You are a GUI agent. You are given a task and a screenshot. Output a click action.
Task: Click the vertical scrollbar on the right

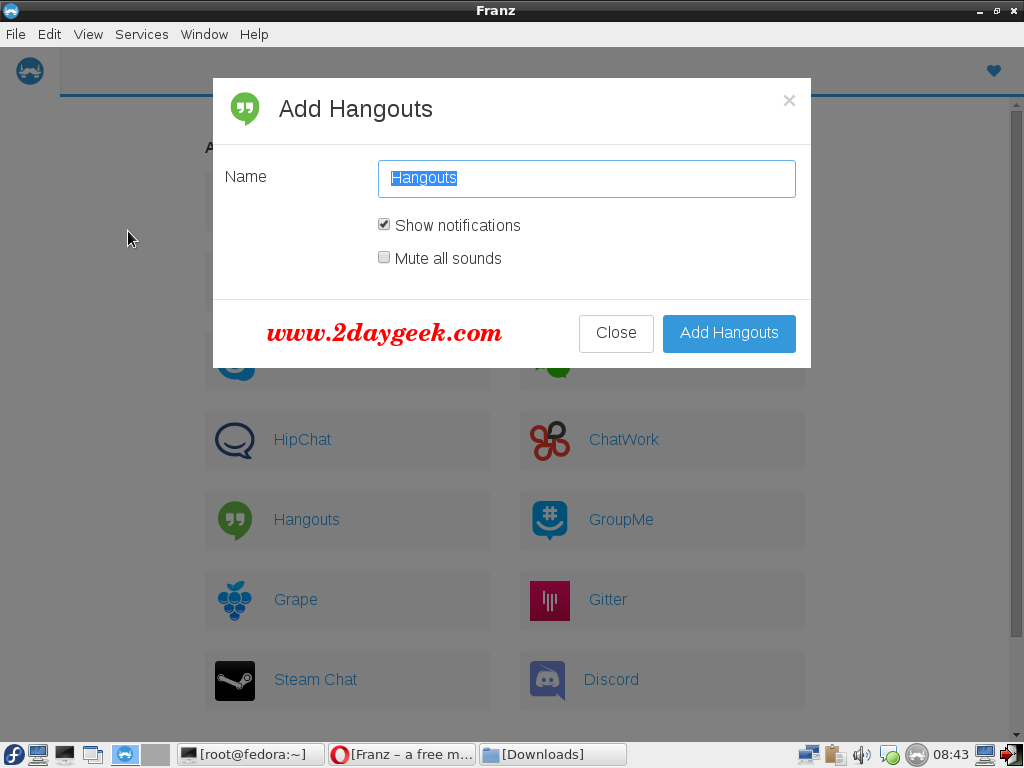[x=1016, y=374]
